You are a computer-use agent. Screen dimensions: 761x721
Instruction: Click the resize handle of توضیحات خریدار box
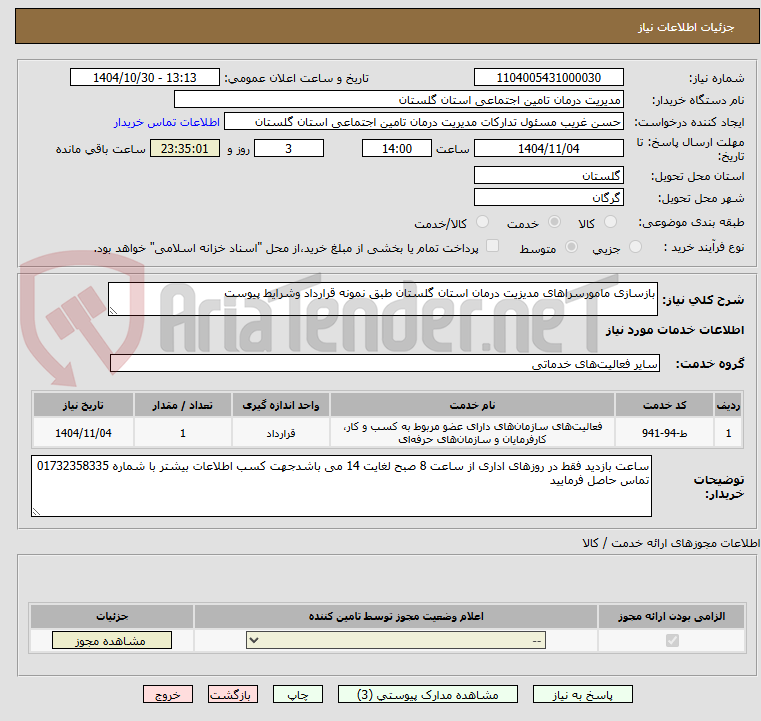click(36, 511)
